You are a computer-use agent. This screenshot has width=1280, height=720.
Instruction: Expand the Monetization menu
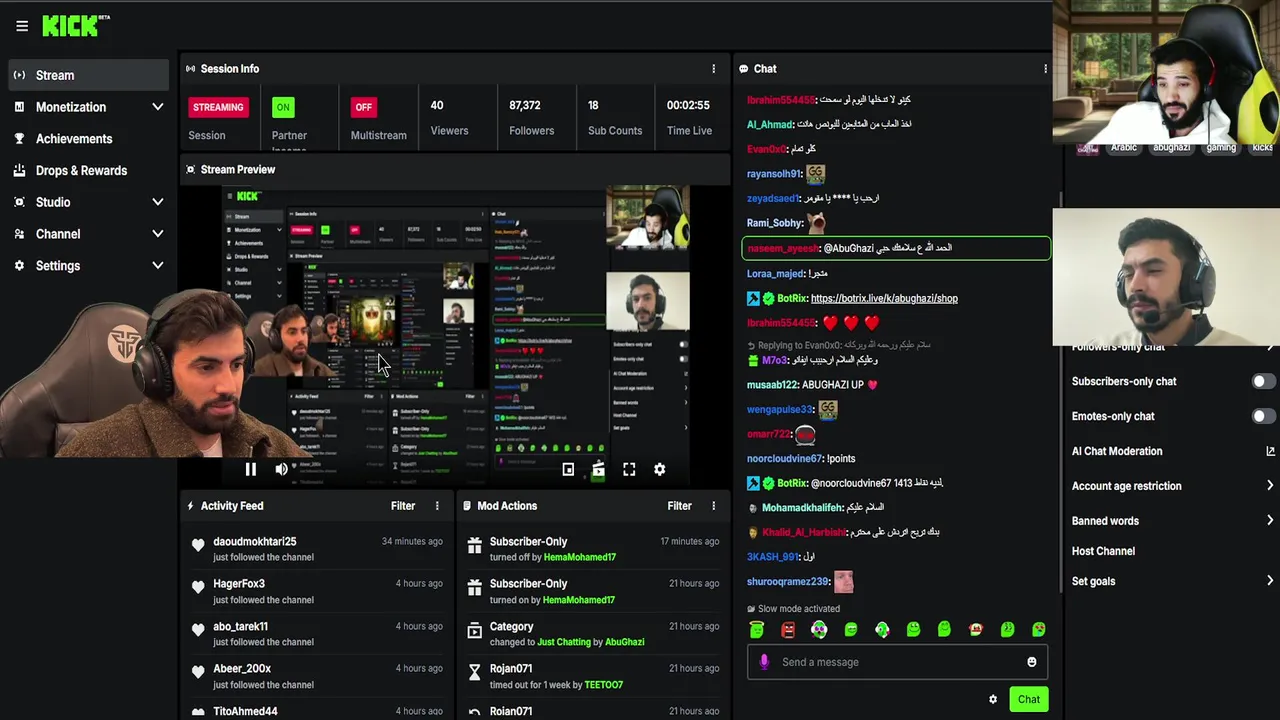(x=89, y=107)
